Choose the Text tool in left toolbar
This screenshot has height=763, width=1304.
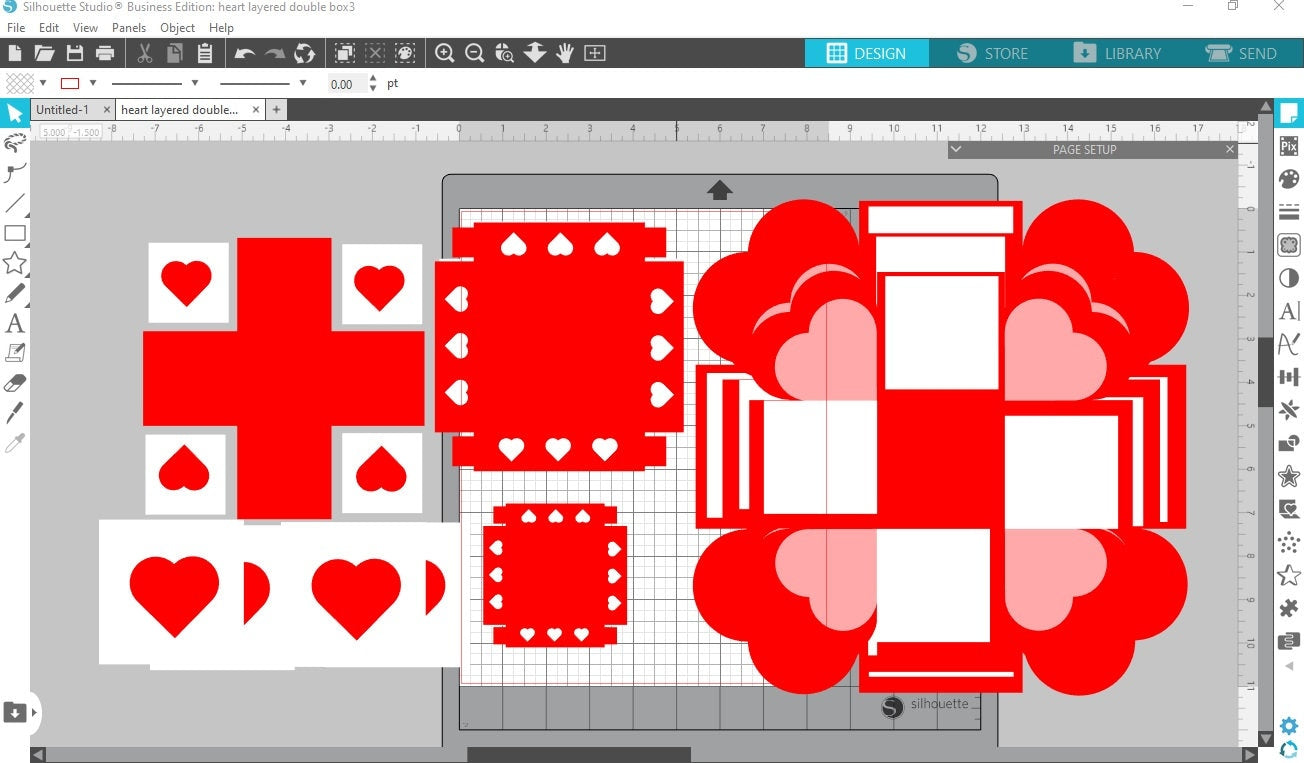click(15, 323)
